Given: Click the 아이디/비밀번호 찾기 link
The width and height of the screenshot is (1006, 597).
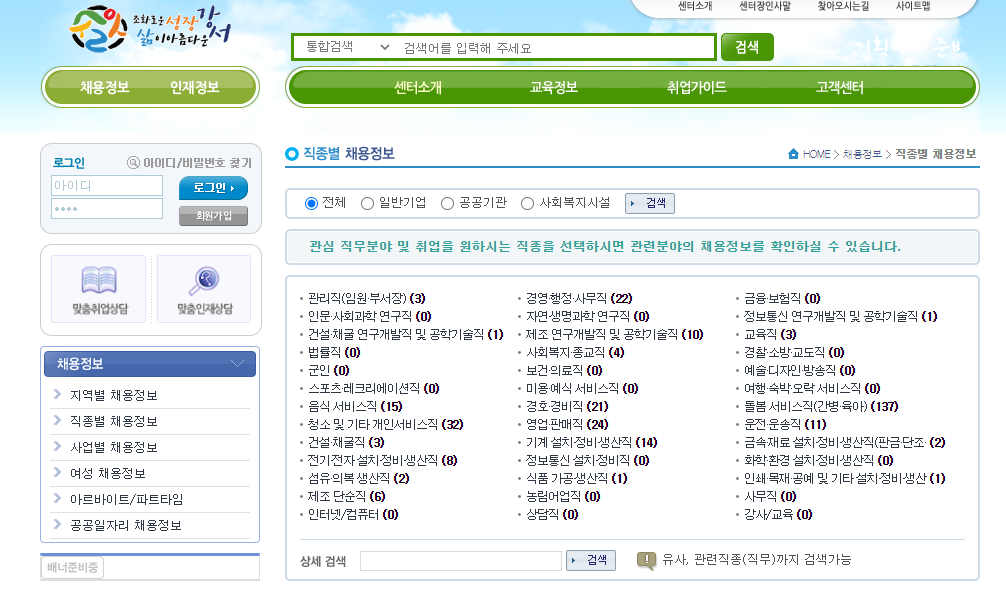Looking at the screenshot, I should [197, 163].
